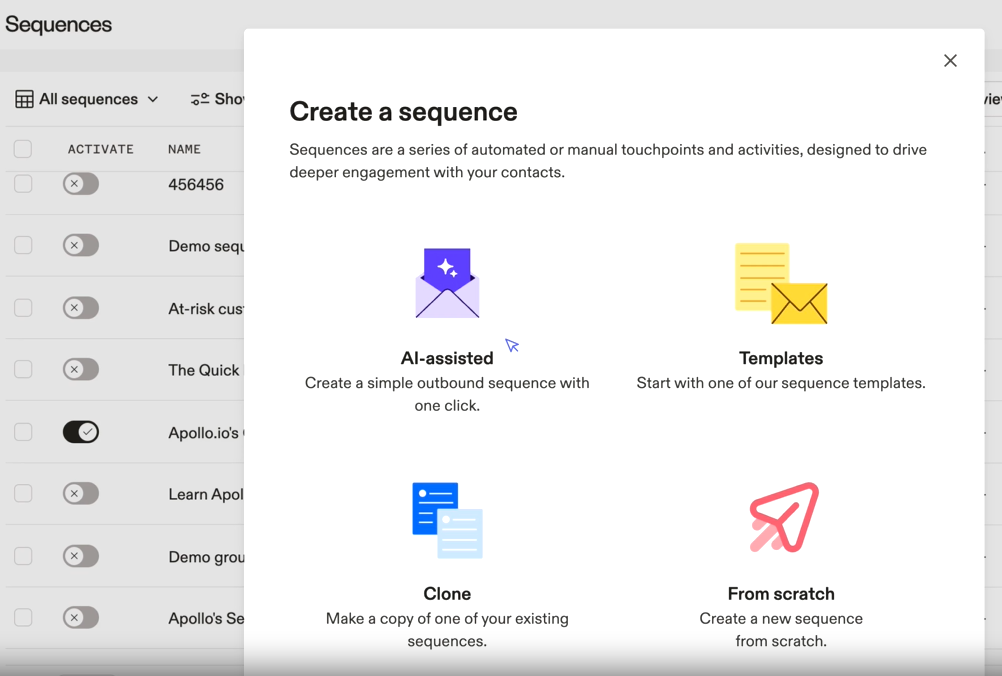Choose the Templates heading

[x=781, y=358]
